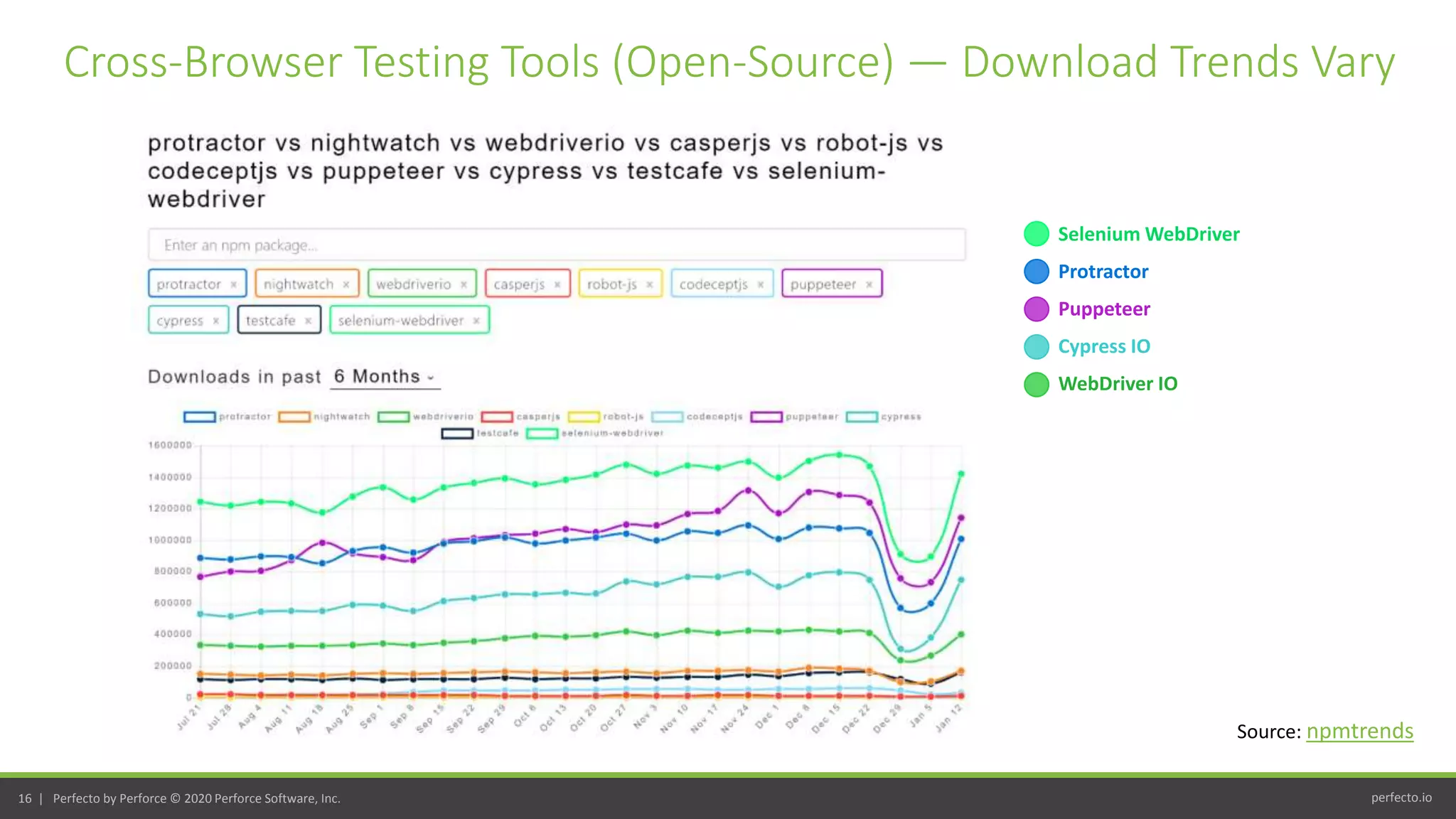Click slide page number 16
Screen dimensions: 1456x819
pos(25,798)
